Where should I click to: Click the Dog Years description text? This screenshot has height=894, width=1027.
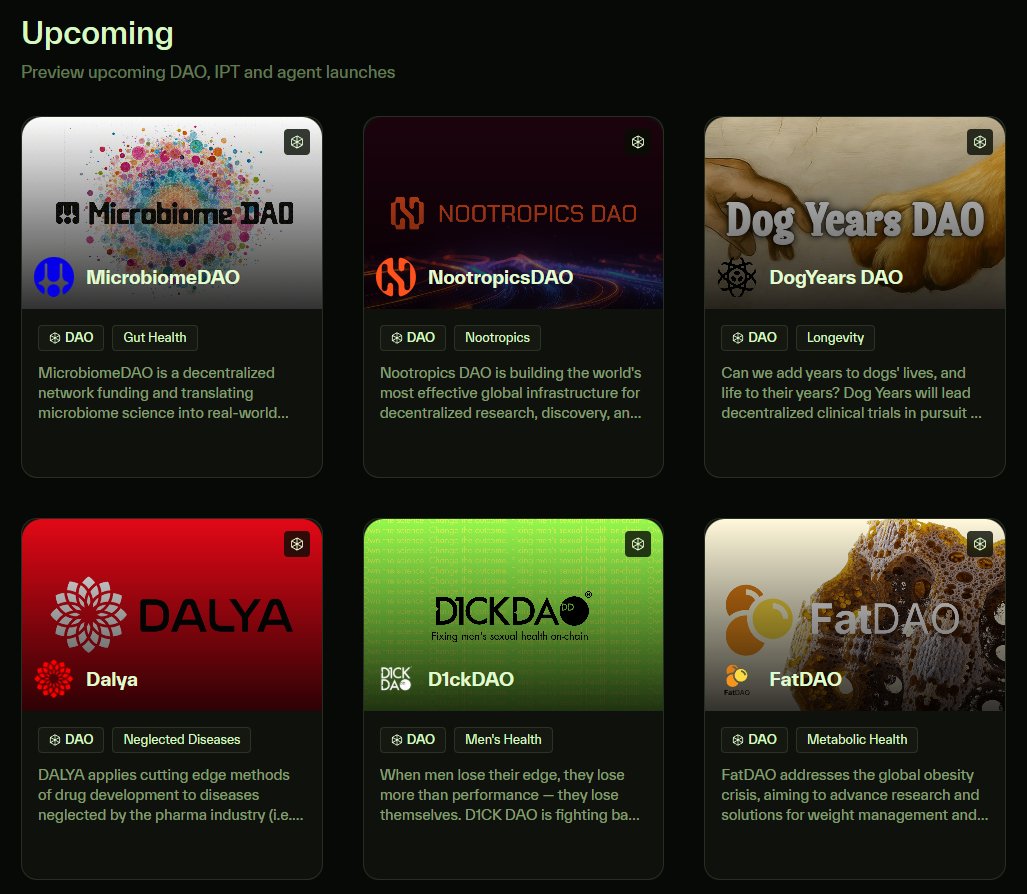point(851,393)
